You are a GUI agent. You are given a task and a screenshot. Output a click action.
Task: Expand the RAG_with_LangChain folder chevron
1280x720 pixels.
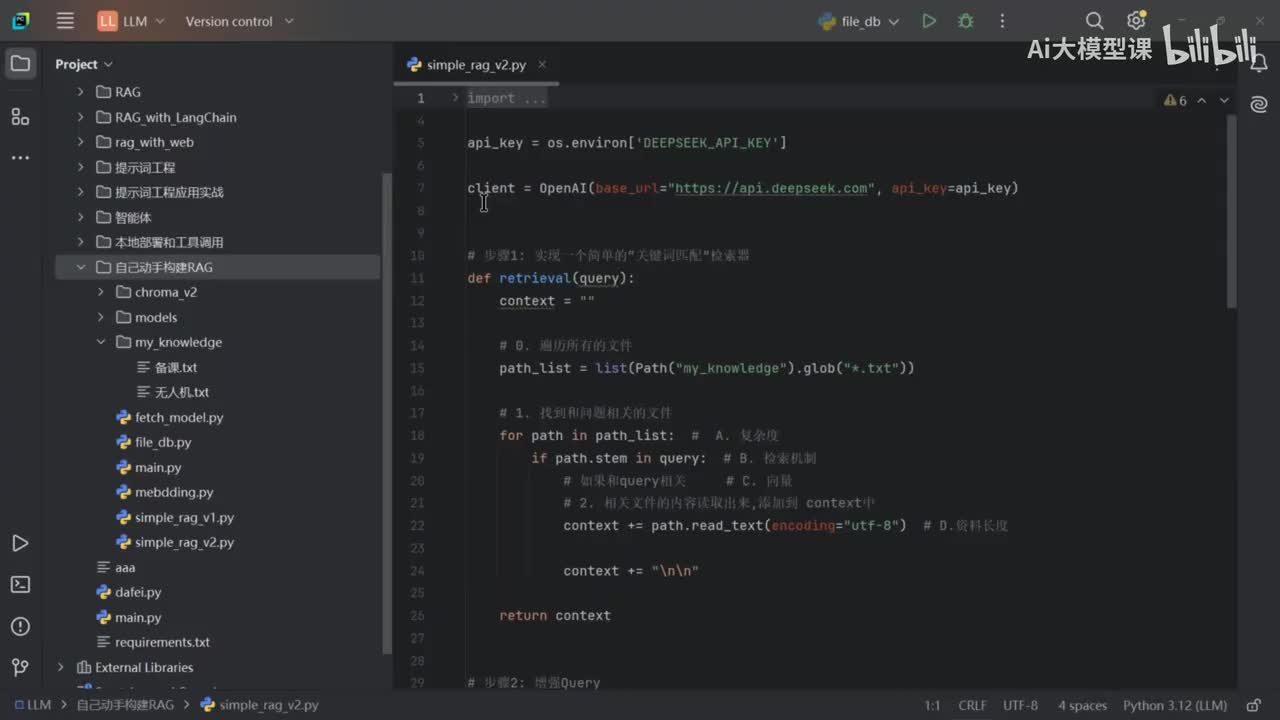pyautogui.click(x=81, y=117)
